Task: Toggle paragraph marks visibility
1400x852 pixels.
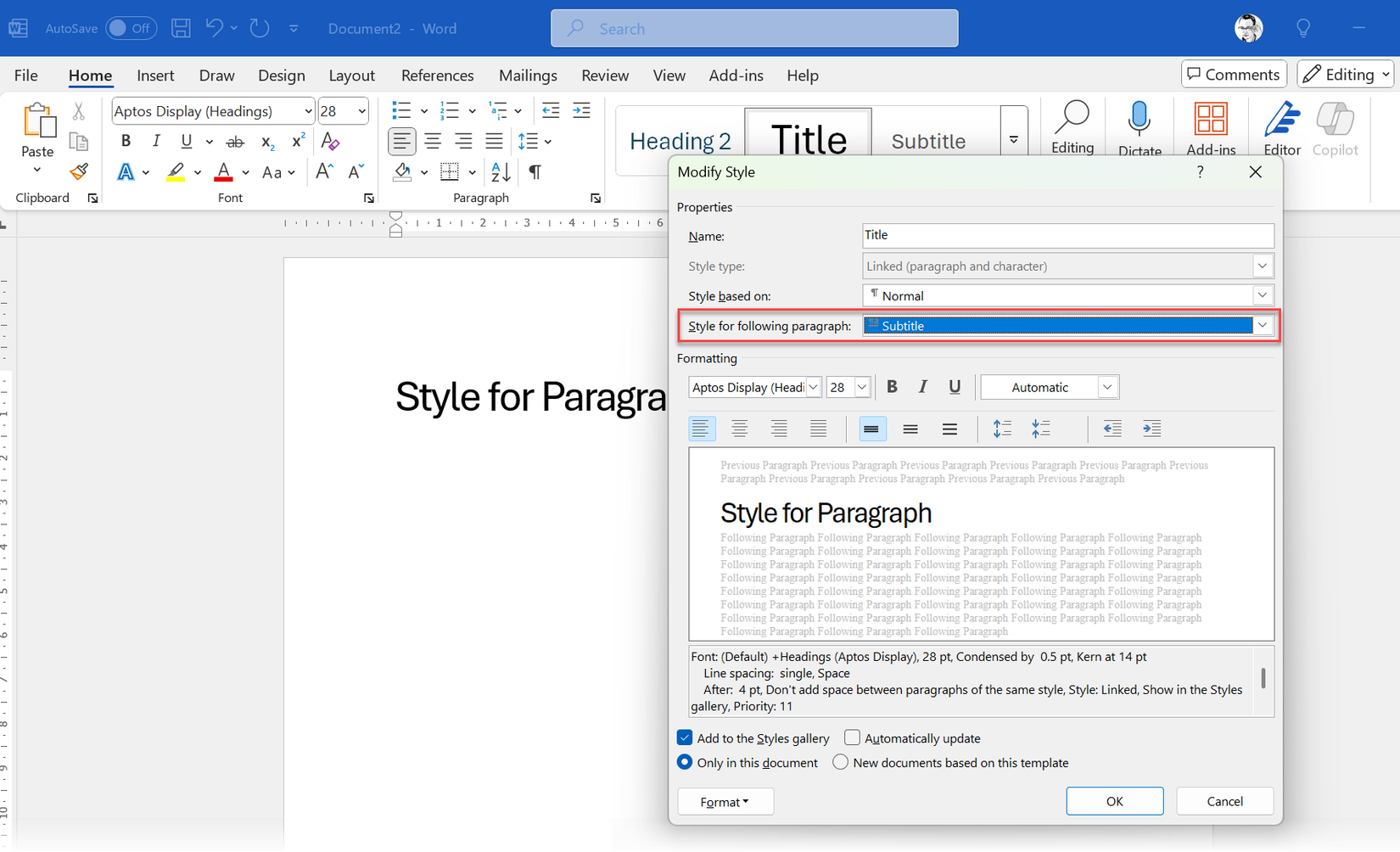Action: pyautogui.click(x=535, y=172)
